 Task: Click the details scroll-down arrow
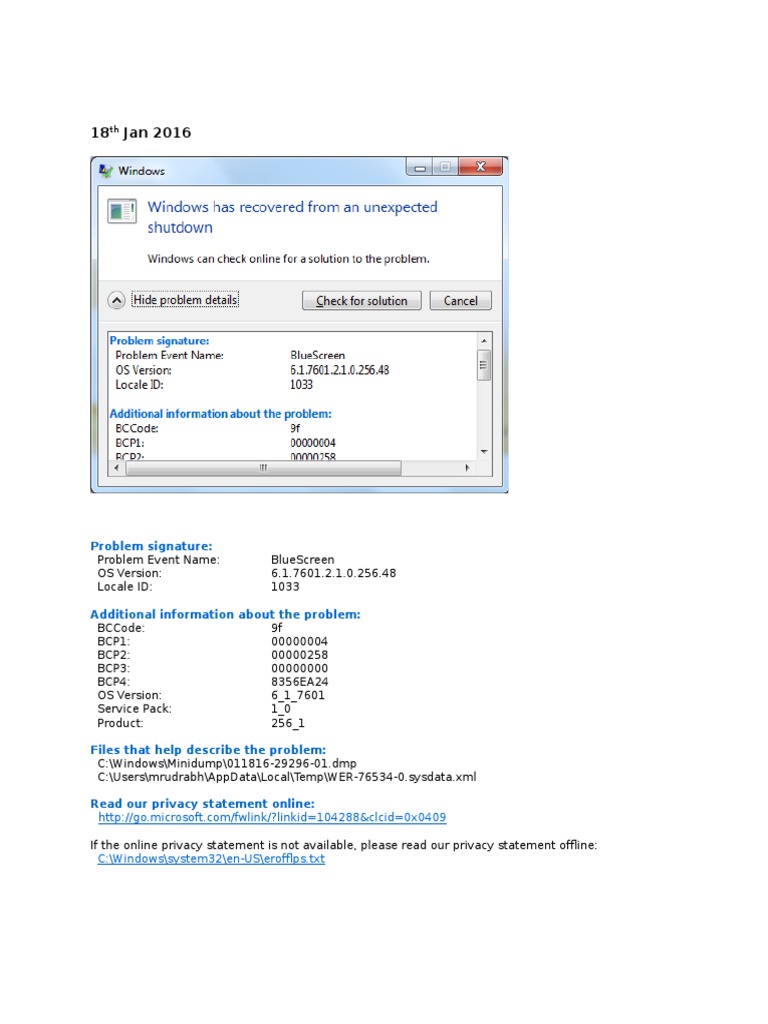484,451
